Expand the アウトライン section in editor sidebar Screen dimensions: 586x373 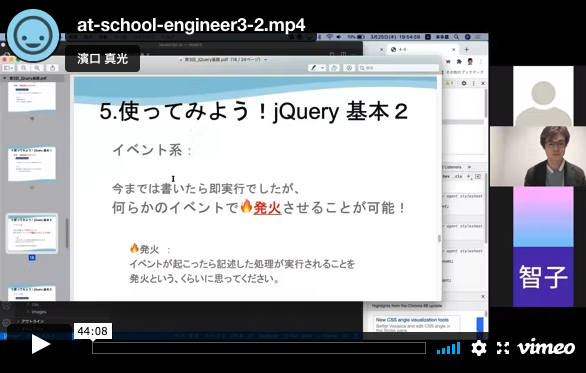(33, 321)
